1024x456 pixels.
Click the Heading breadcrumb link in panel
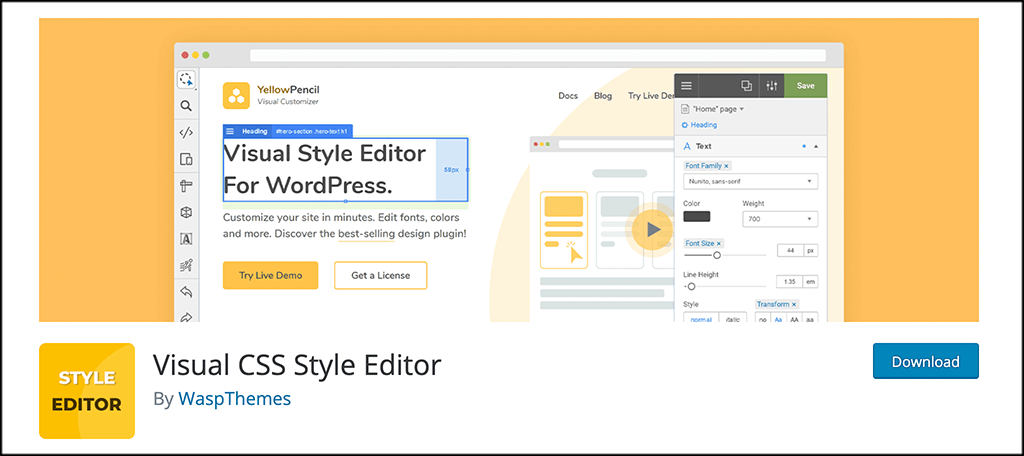point(703,125)
